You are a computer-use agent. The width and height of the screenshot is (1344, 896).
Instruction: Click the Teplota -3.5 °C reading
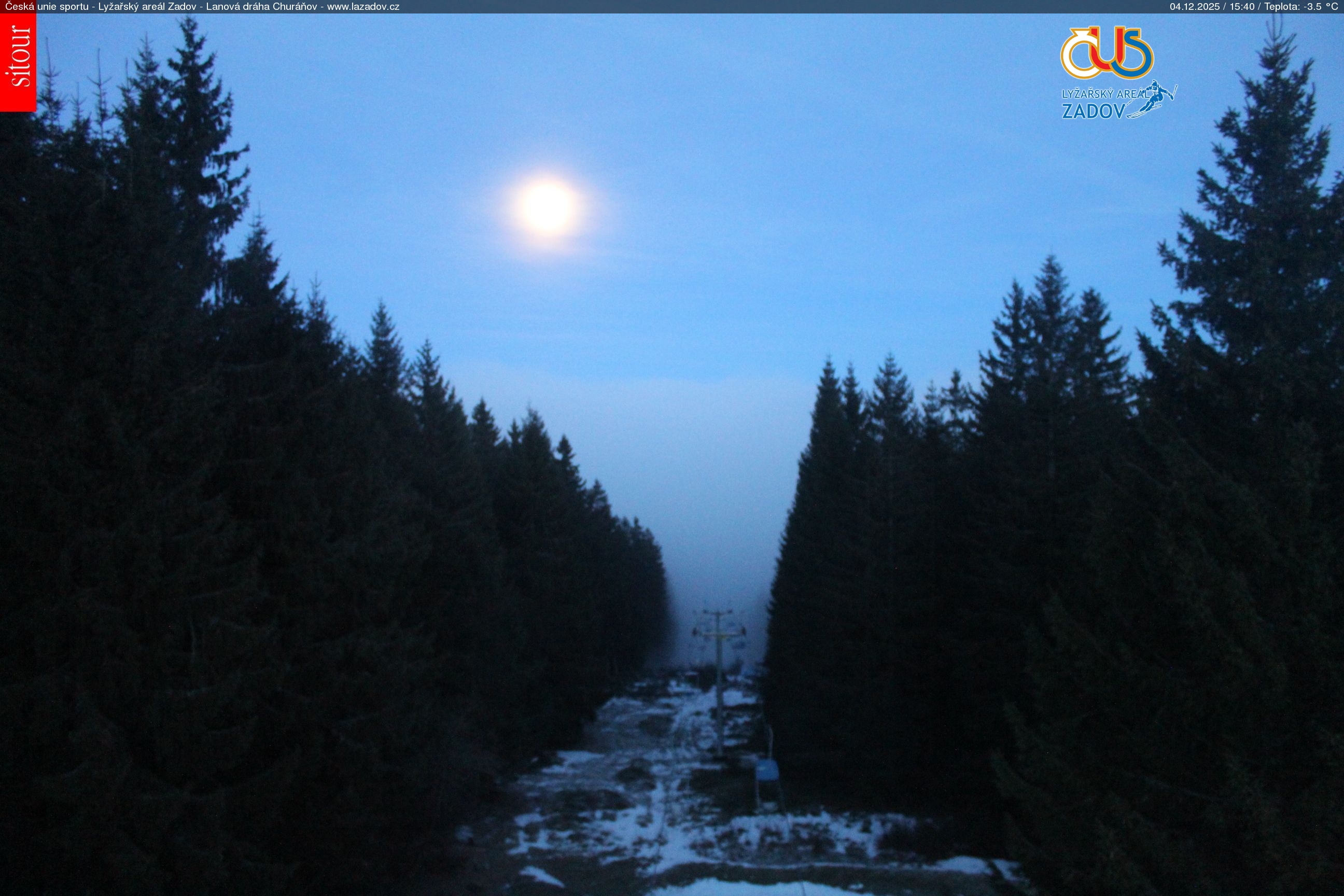[x=1300, y=7]
